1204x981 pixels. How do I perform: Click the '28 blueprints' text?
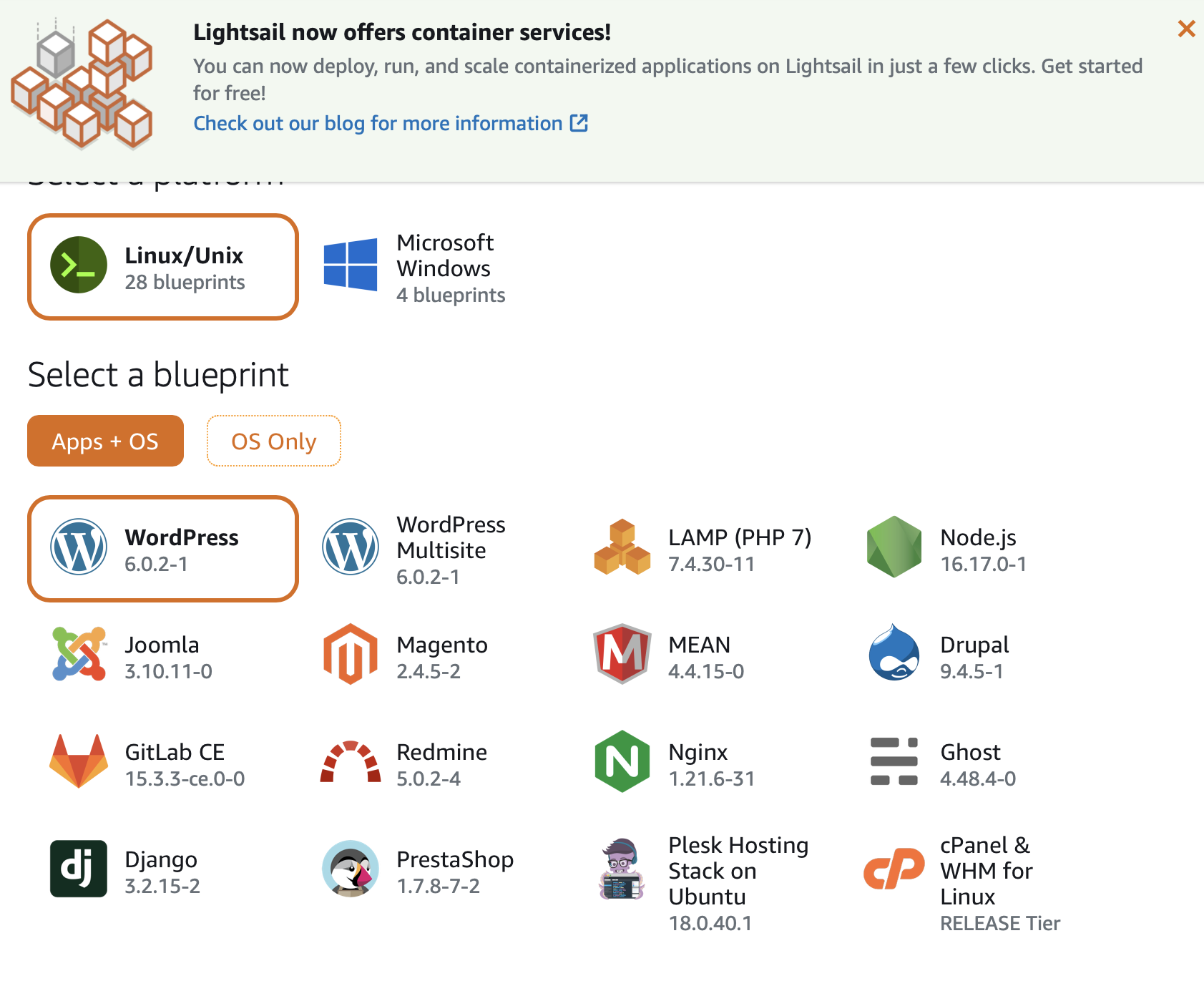(x=185, y=282)
